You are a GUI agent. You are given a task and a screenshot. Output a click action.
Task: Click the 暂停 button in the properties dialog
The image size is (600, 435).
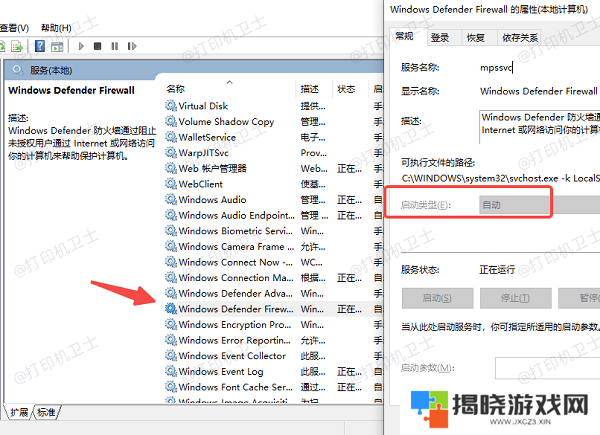579,298
